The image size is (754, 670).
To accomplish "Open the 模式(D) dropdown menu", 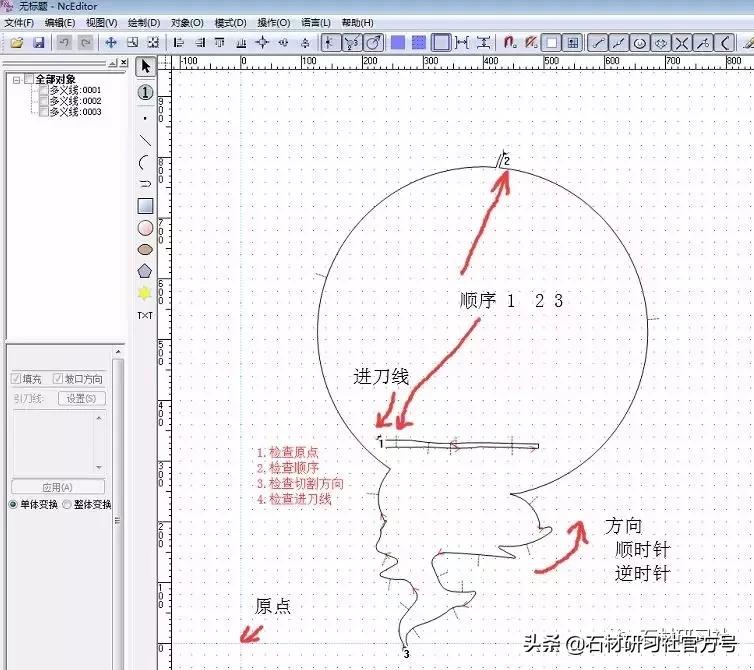I will (230, 22).
